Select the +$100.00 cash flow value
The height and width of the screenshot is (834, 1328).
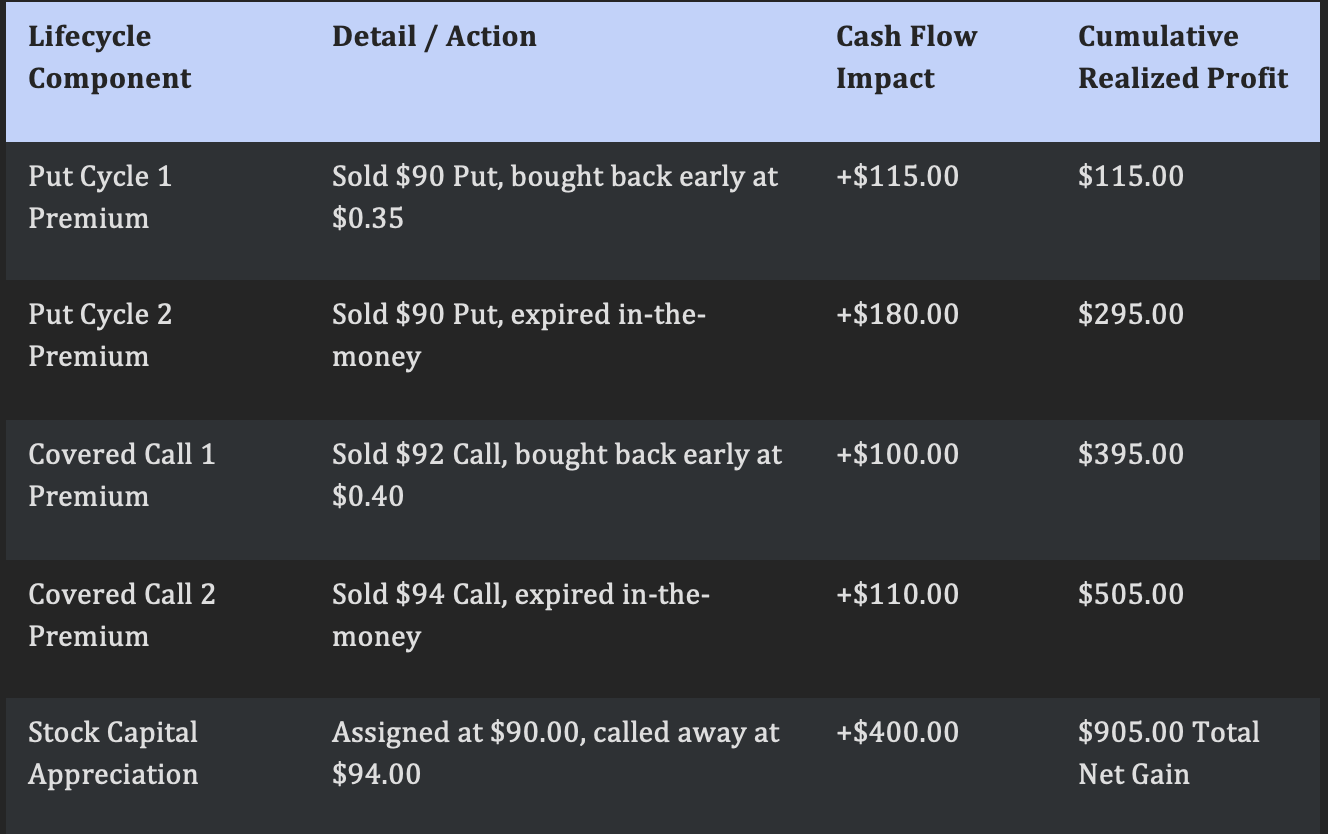coord(897,455)
